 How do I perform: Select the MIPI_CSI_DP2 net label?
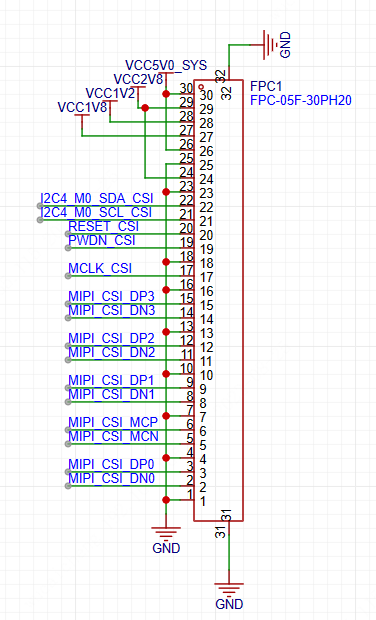[x=111, y=338]
